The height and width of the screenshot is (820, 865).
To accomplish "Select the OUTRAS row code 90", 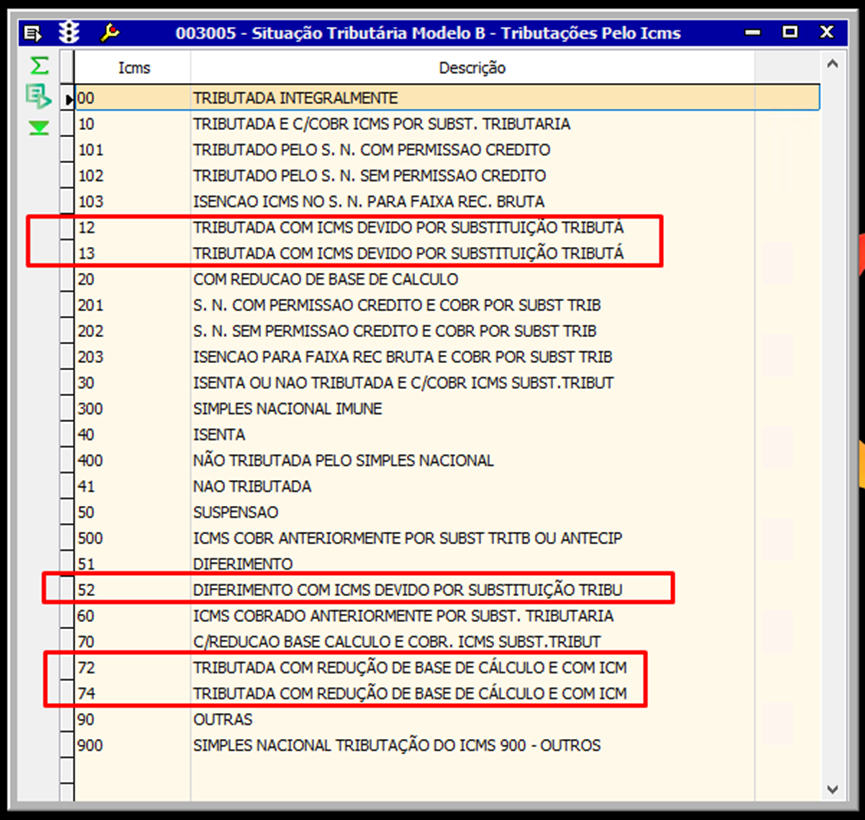I will click(447, 720).
